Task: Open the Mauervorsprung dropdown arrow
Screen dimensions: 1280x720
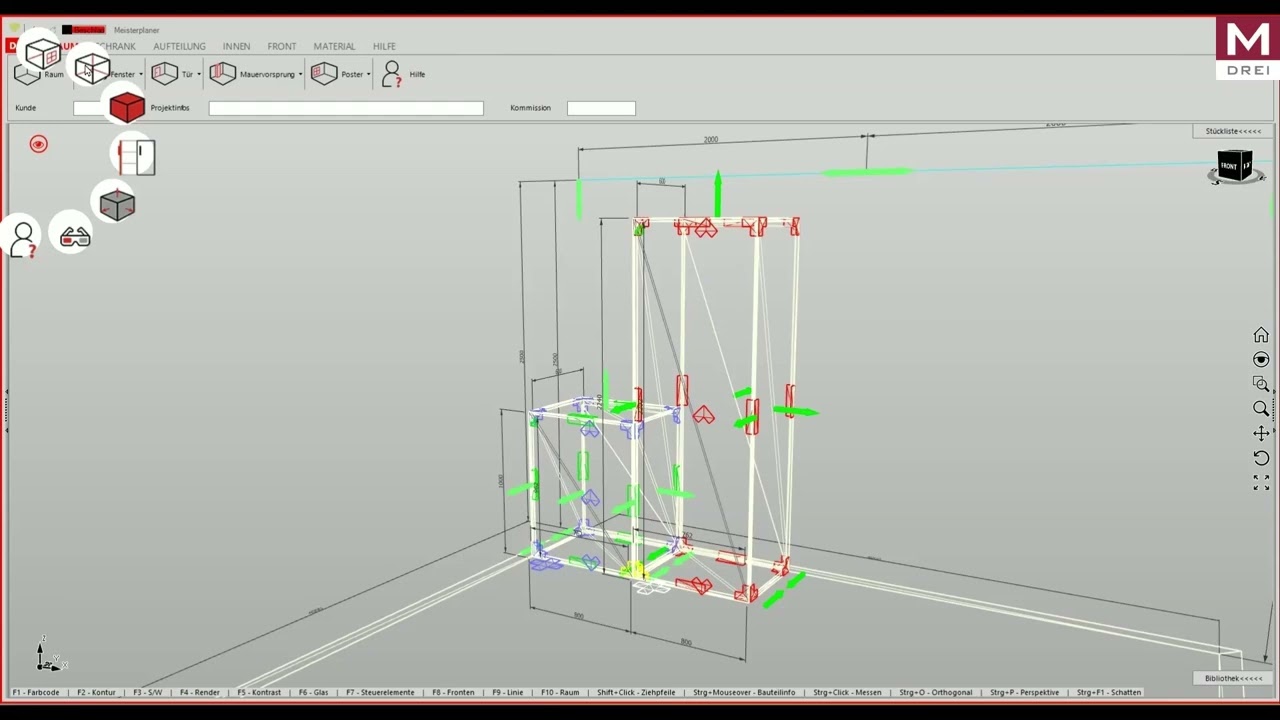Action: [x=300, y=74]
